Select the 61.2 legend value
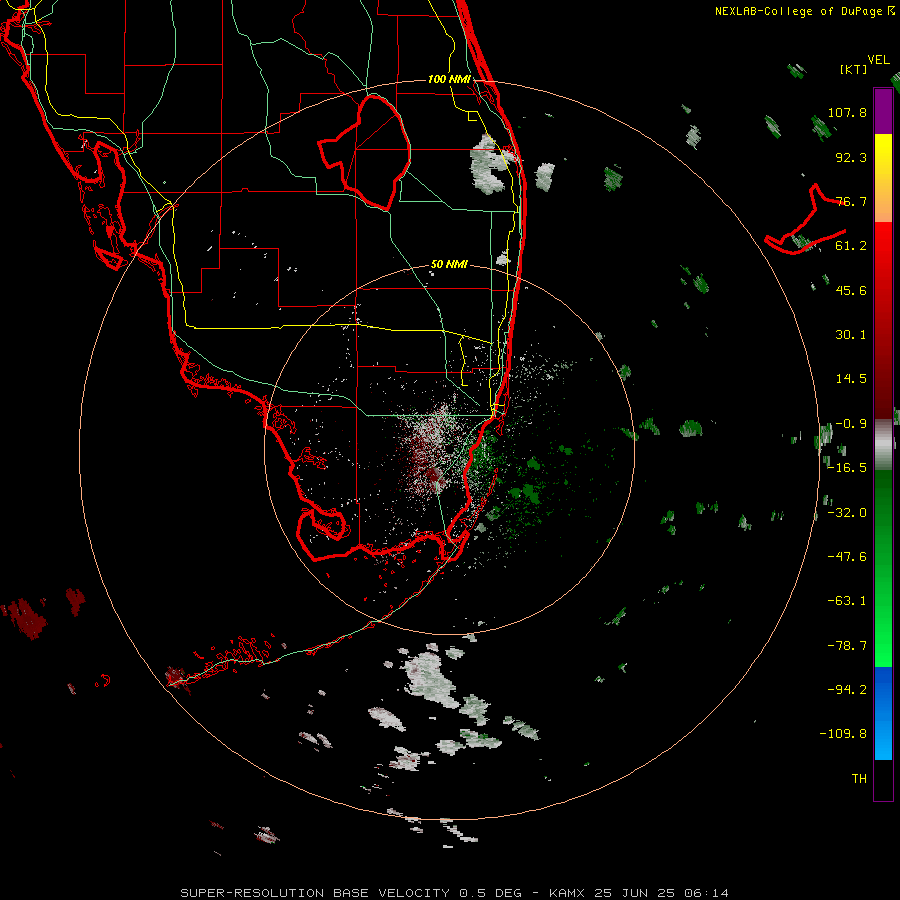Screen dimensions: 900x900 pos(851,246)
